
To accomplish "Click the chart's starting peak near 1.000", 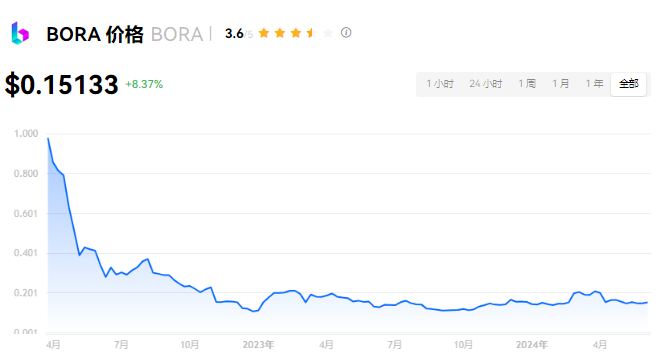I will (x=48, y=138).
